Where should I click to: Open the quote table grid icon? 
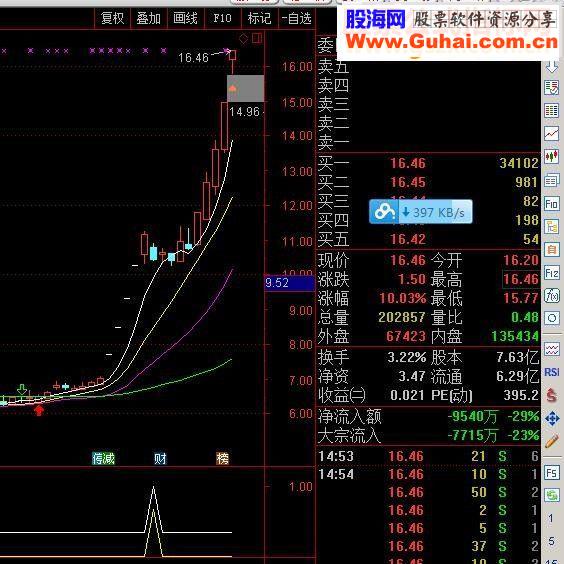(552, 110)
